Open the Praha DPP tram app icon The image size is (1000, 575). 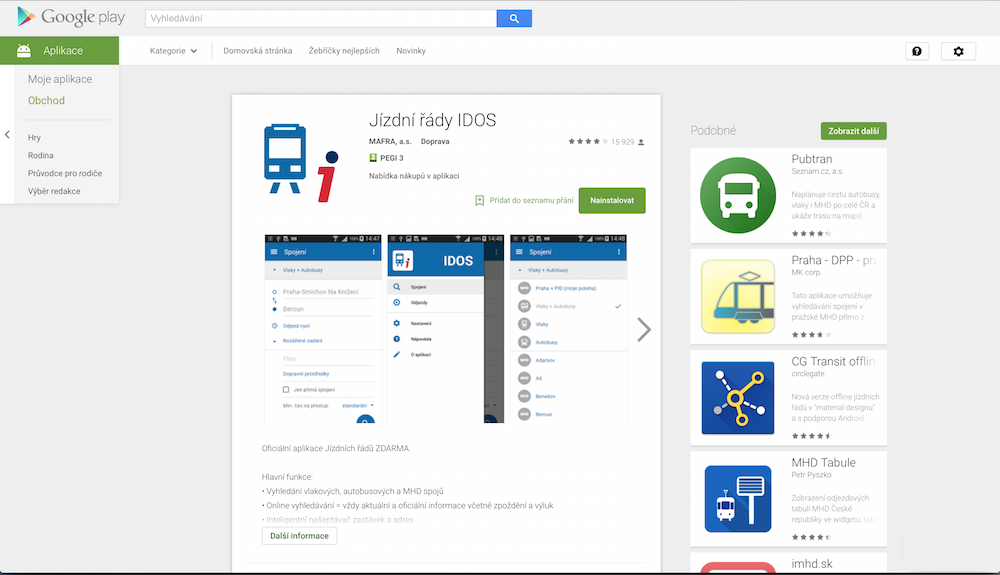click(x=738, y=296)
